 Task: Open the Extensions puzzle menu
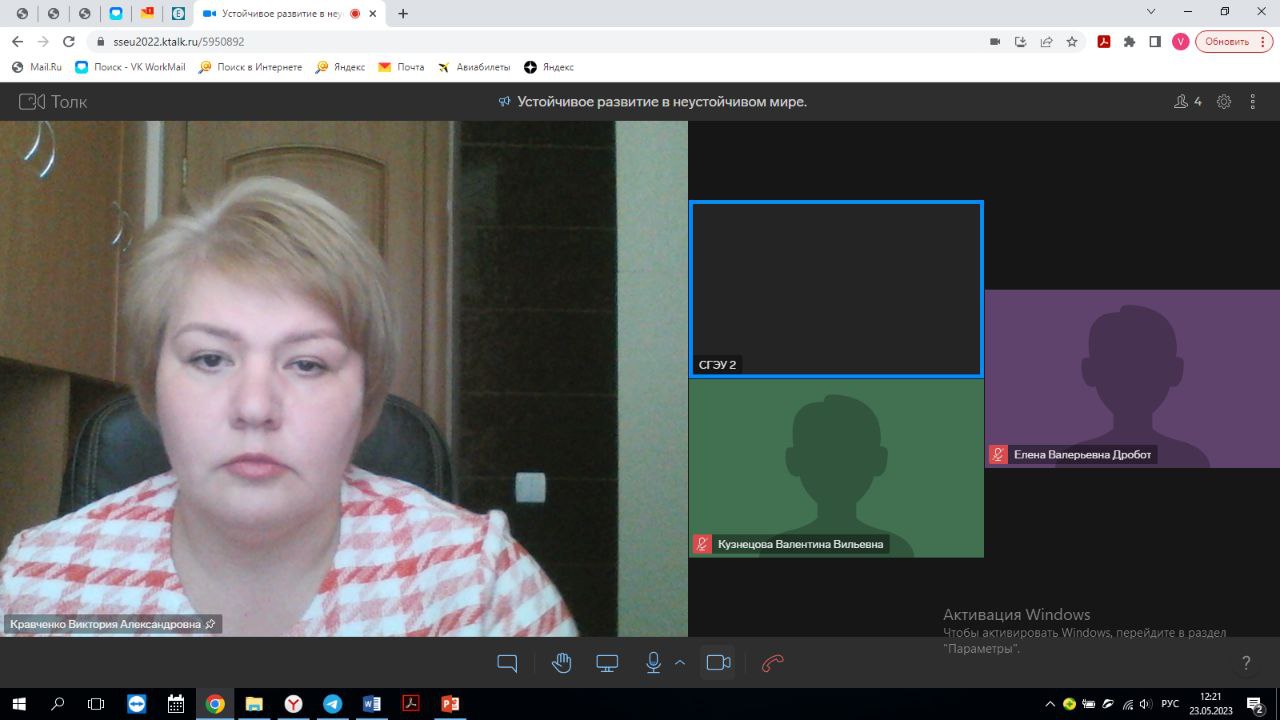pyautogui.click(x=1130, y=42)
